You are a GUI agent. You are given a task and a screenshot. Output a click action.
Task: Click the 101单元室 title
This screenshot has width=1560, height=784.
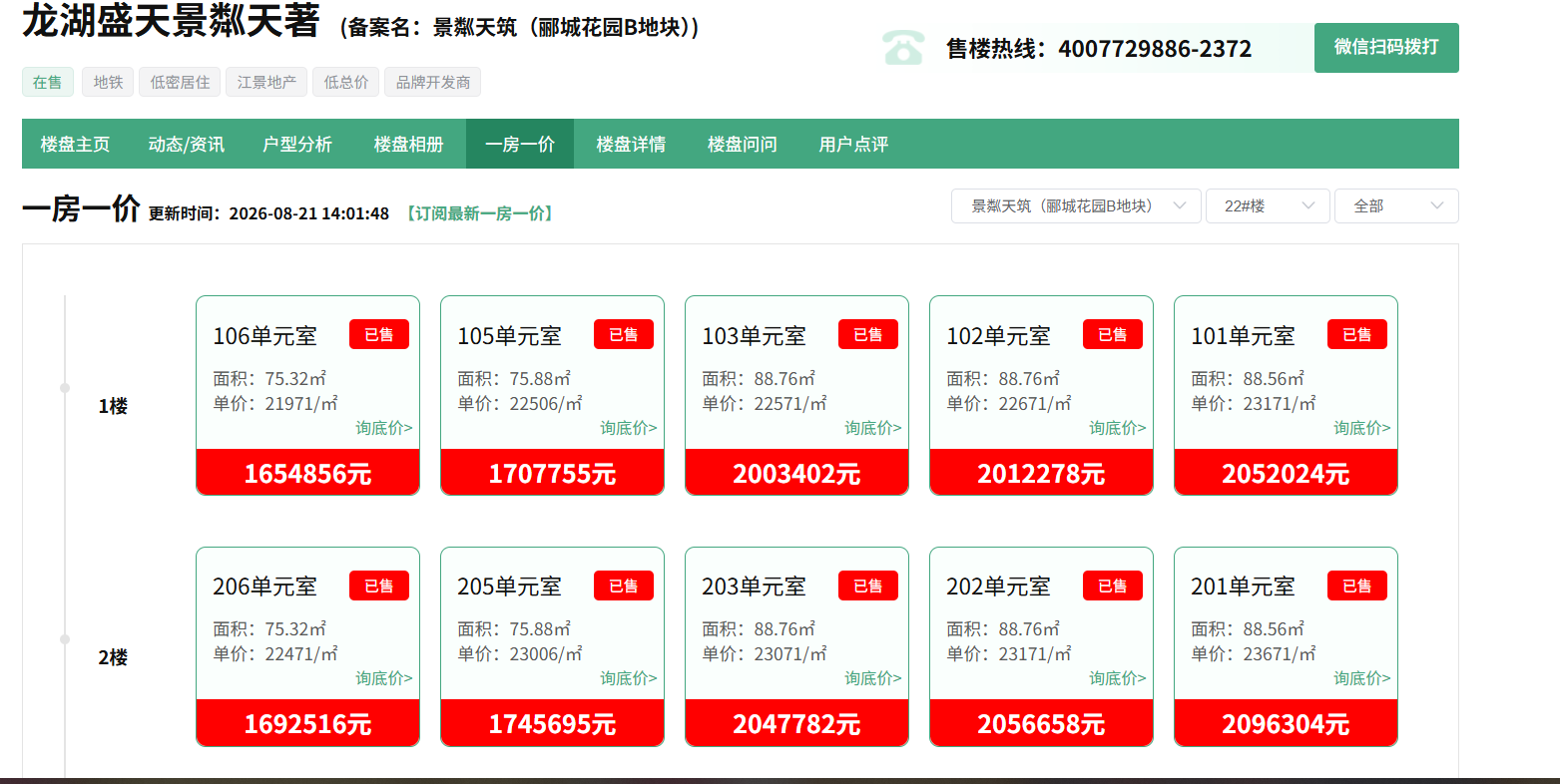1243,336
